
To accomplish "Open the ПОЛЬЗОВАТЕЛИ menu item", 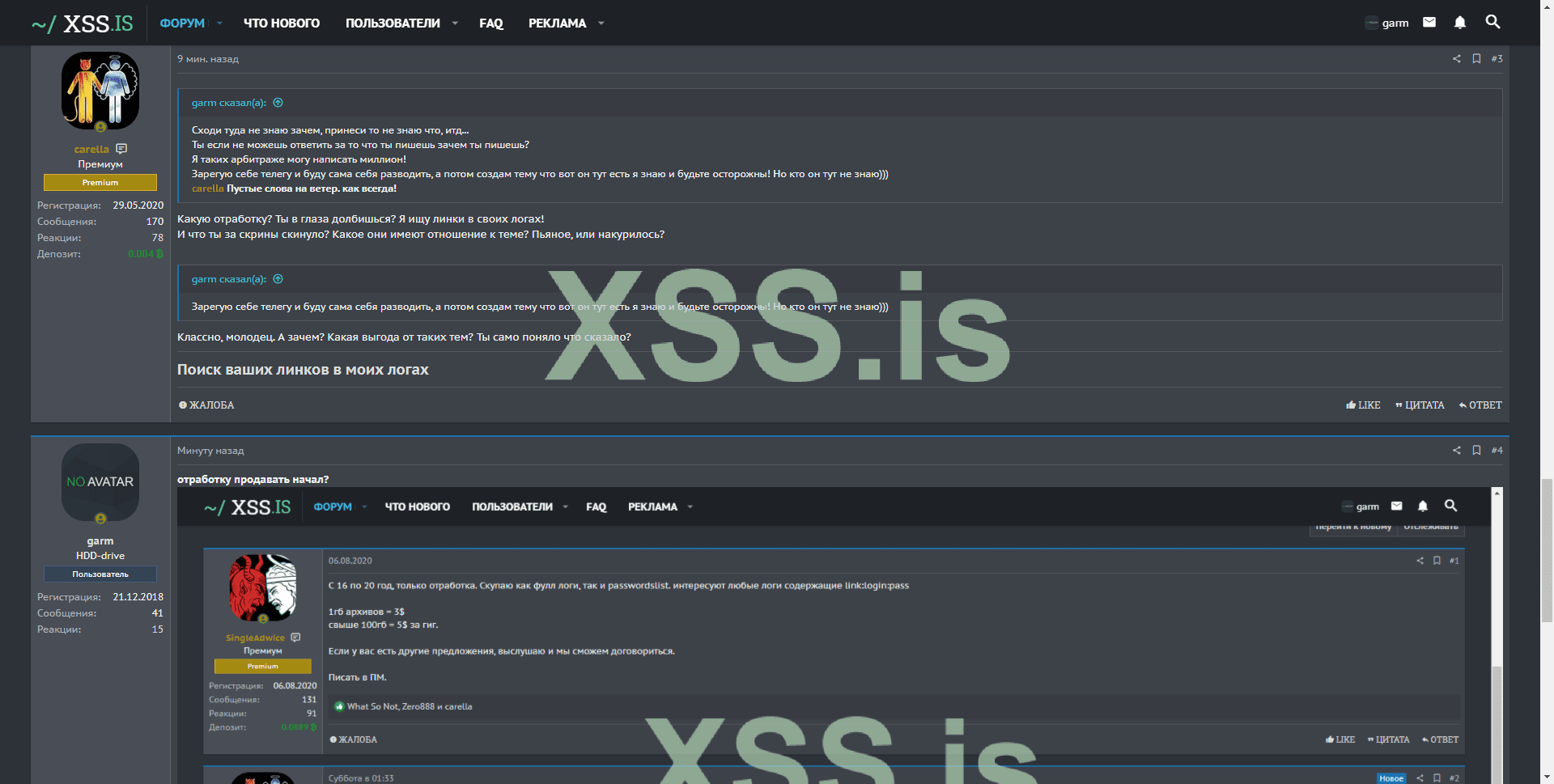I will (393, 23).
